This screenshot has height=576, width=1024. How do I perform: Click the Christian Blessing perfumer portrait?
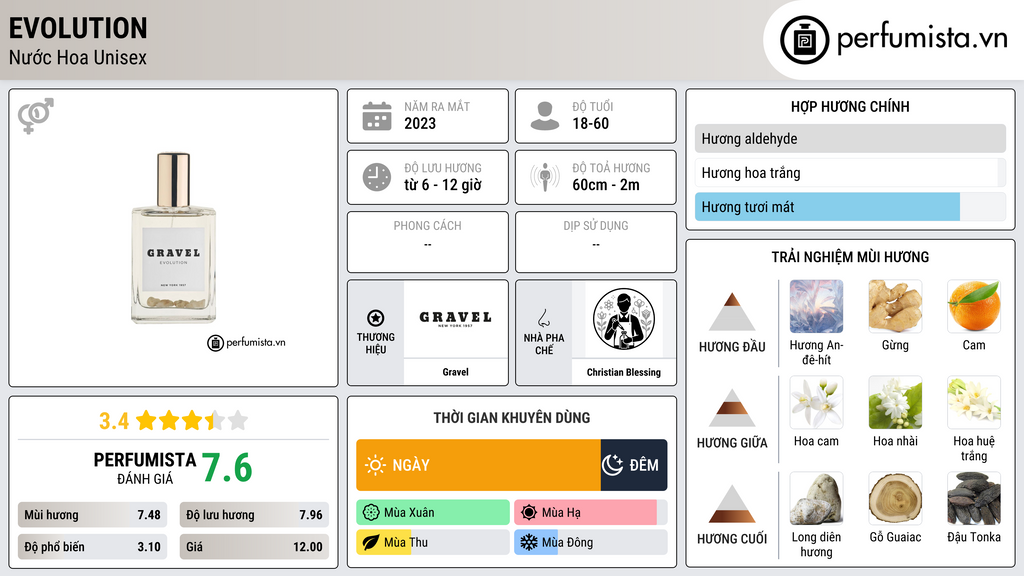tap(624, 319)
